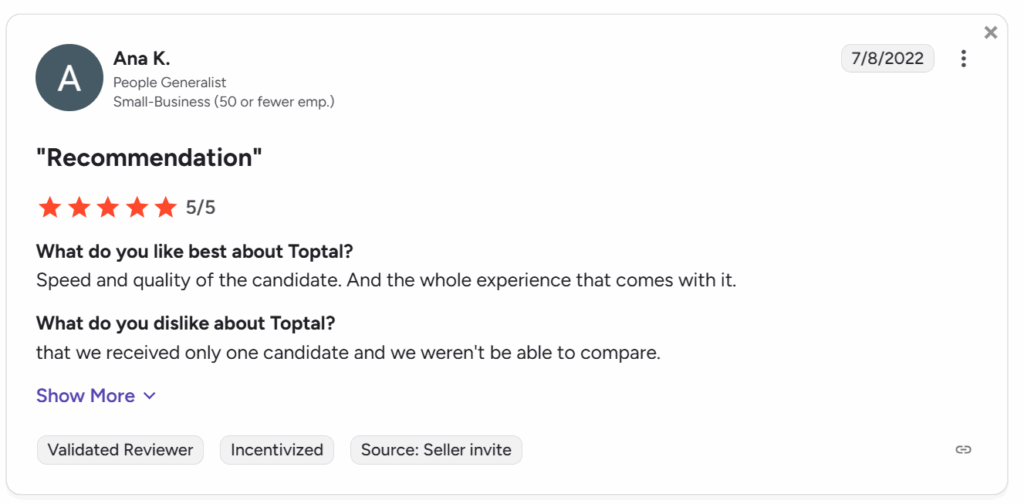Click the first red rating star
This screenshot has width=1024, height=504.
tap(50, 208)
